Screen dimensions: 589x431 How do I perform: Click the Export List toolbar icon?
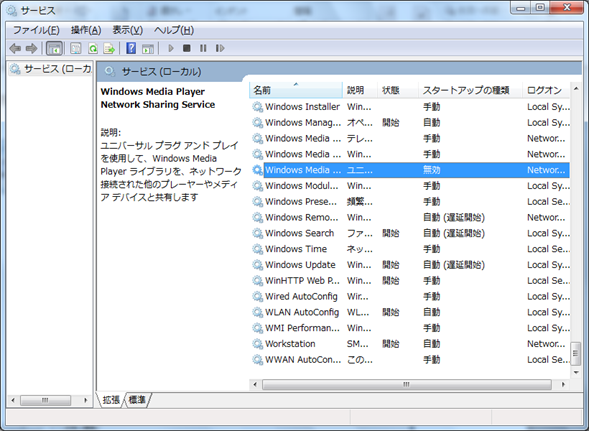click(109, 48)
